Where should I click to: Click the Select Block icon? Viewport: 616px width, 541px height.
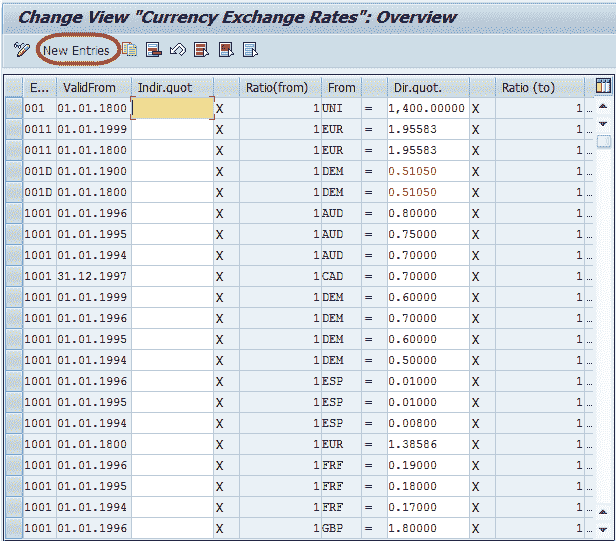[x=226, y=50]
